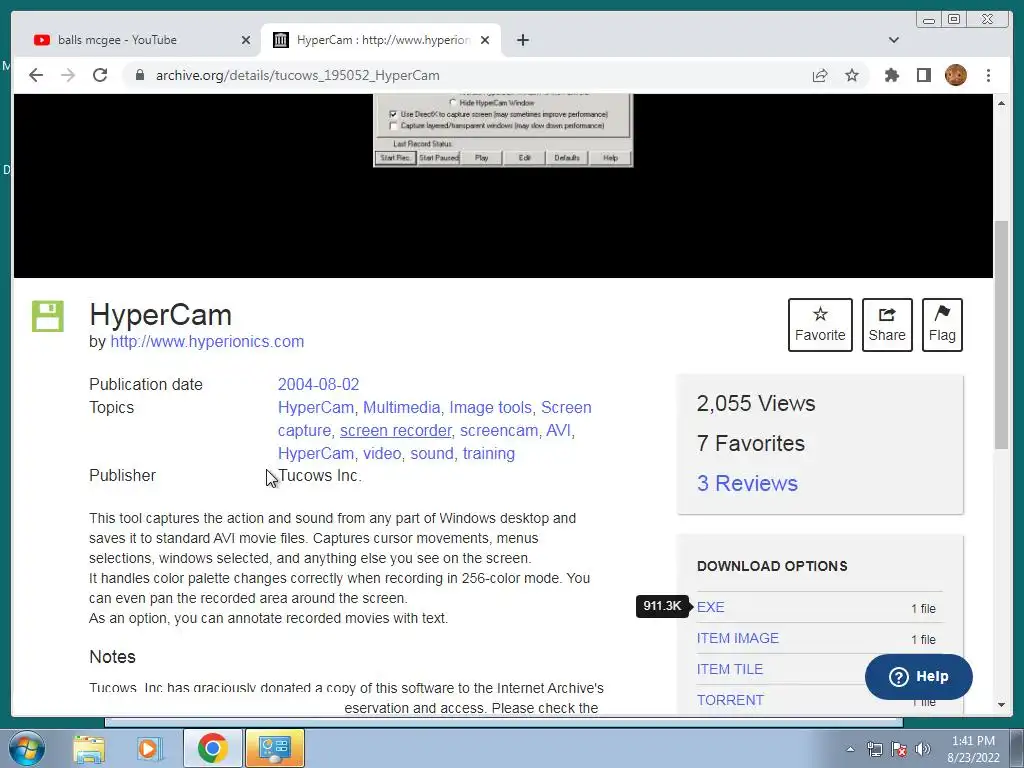Toggle the Chrome side panel
The height and width of the screenshot is (768, 1024).
[923, 75]
